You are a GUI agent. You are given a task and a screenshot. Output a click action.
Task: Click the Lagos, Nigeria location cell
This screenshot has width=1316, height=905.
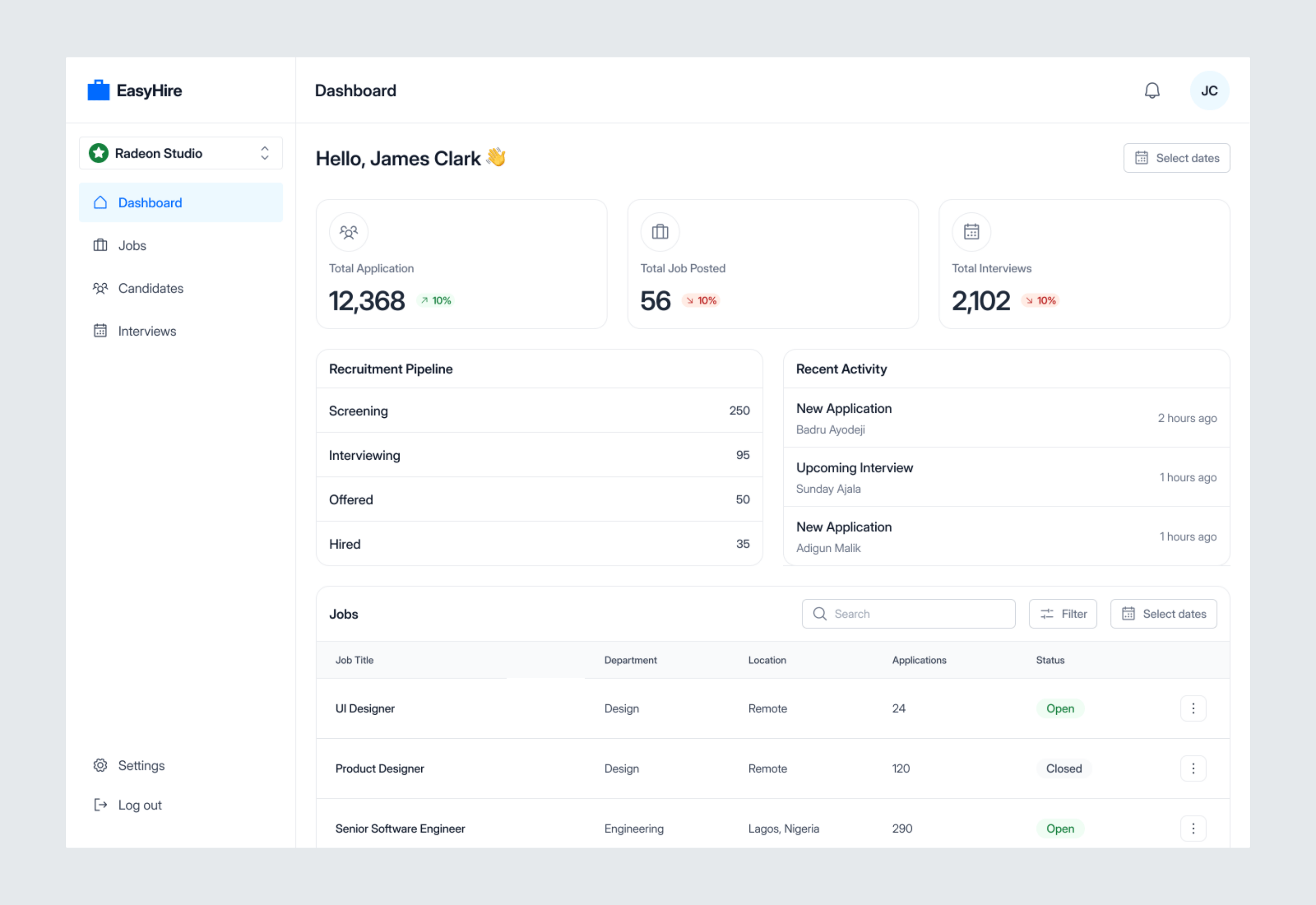point(784,829)
